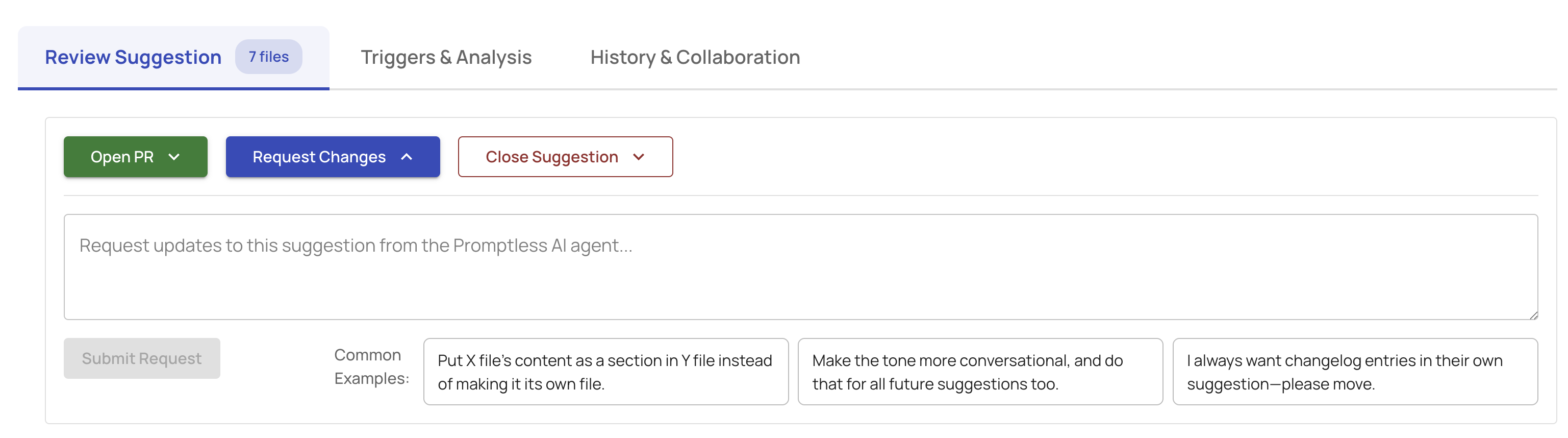Screen dimensions: 1568x438
Task: Click the 7 files count badge
Action: click(268, 57)
